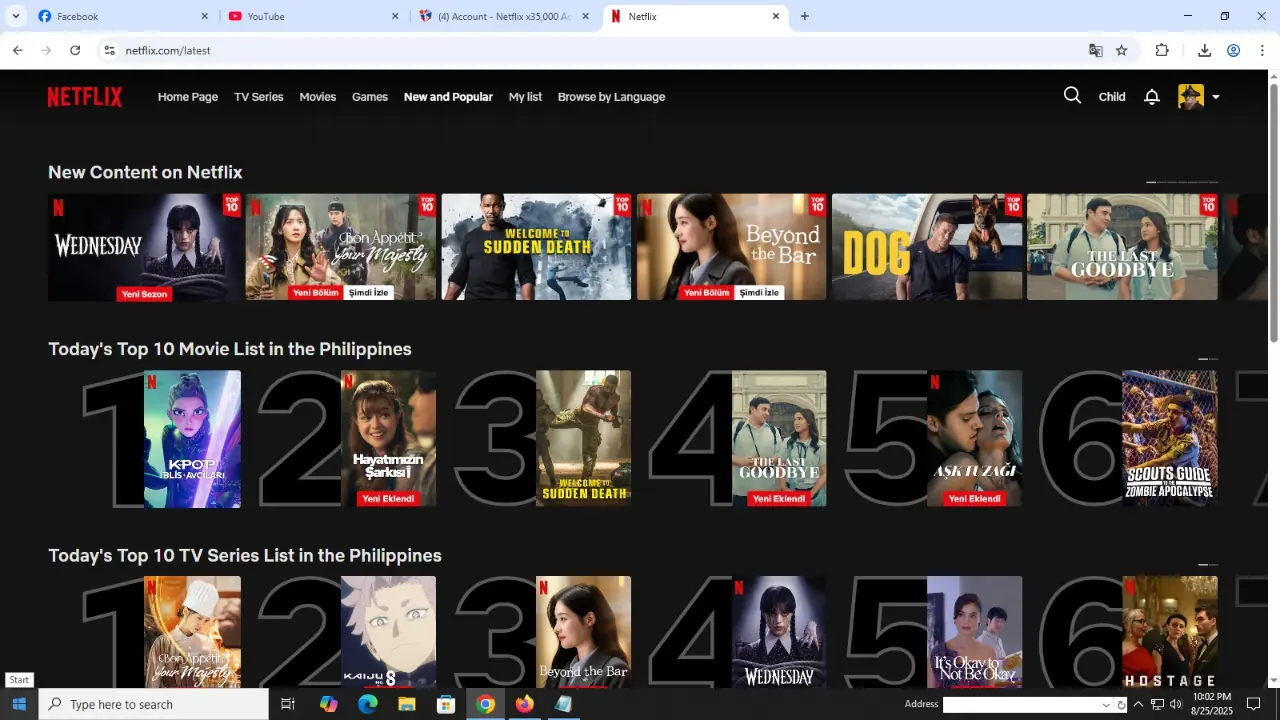Viewport: 1280px width, 720px height.
Task: Open new browser tab with plus
Action: (x=805, y=16)
